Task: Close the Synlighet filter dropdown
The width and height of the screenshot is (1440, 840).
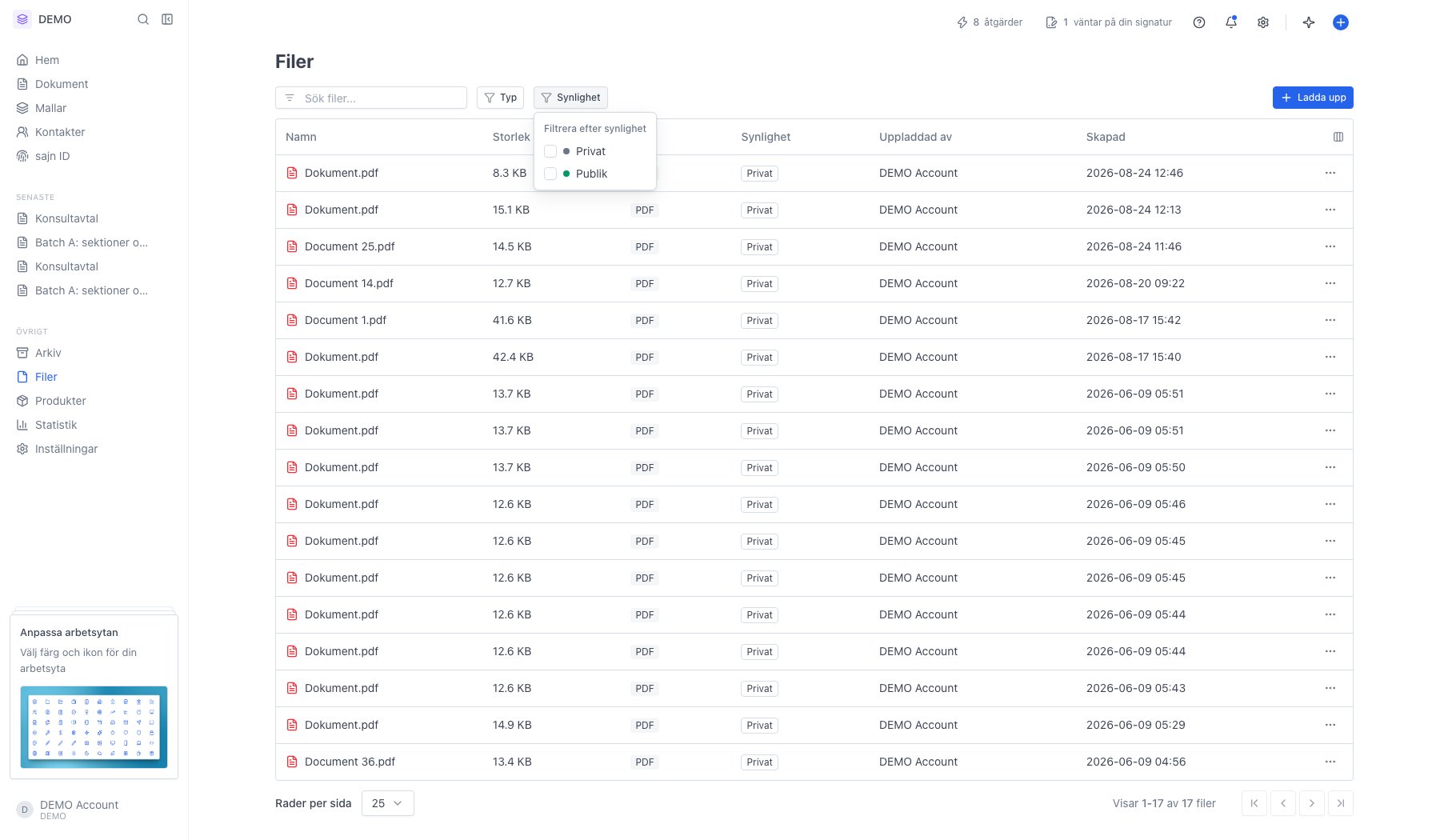Action: 570,98
